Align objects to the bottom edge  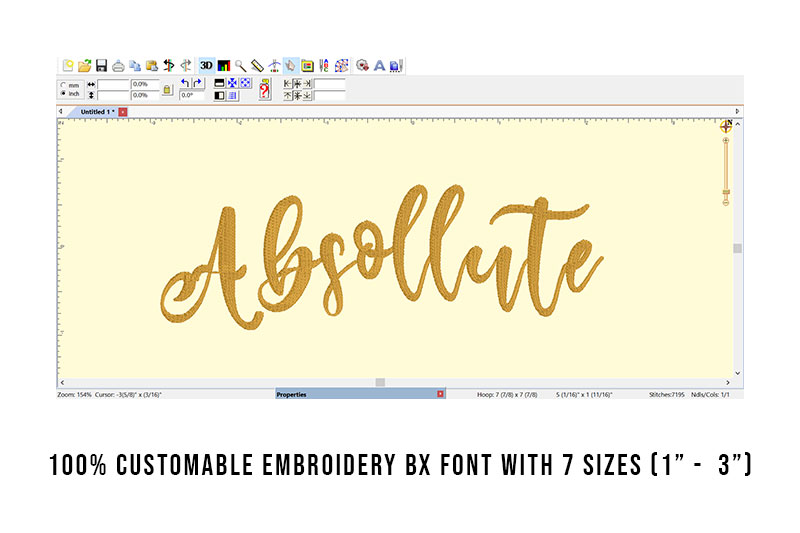[307, 95]
